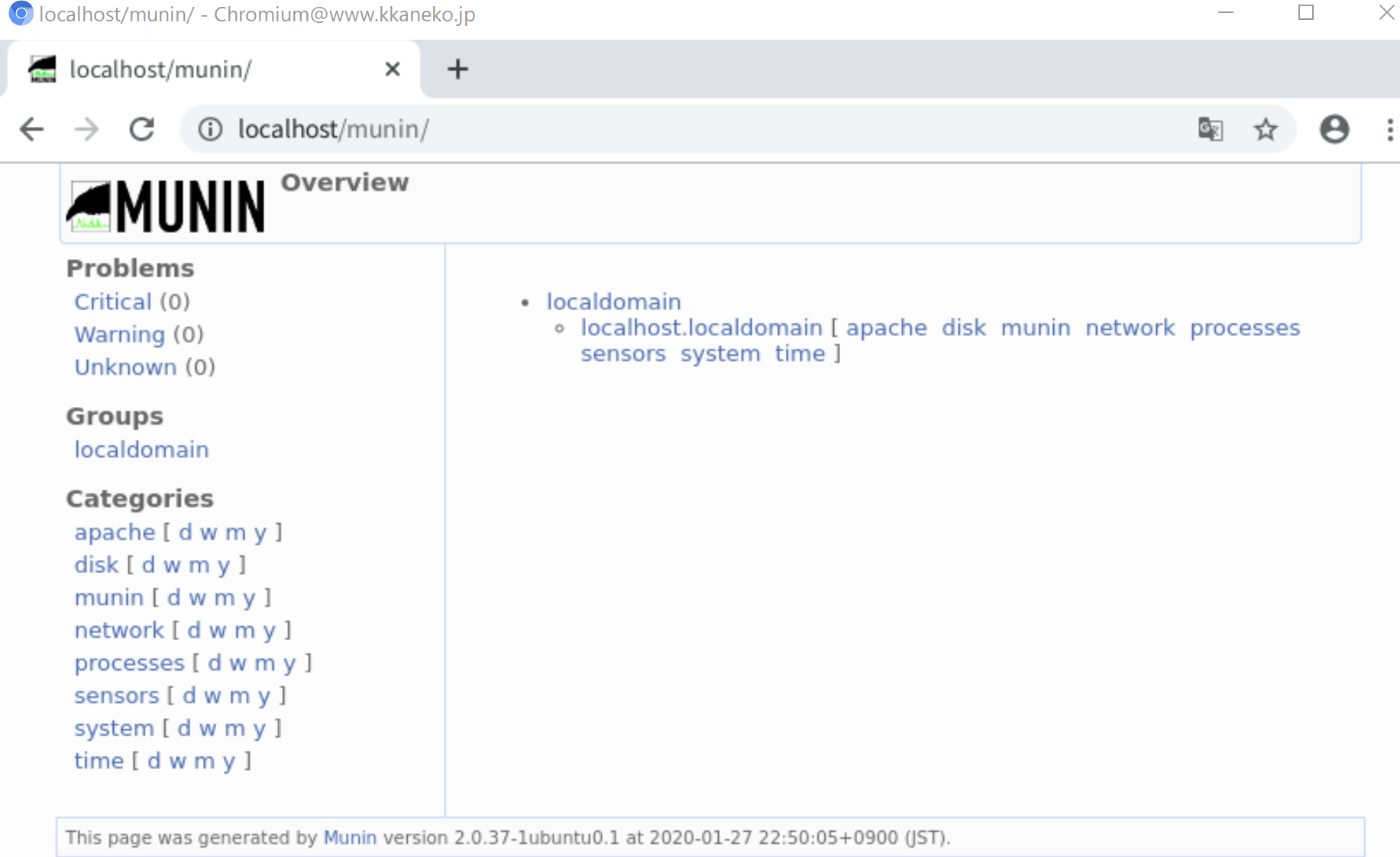The width and height of the screenshot is (1400, 857).
Task: Select the localhost/munin/ browser tab
Action: pos(214,70)
